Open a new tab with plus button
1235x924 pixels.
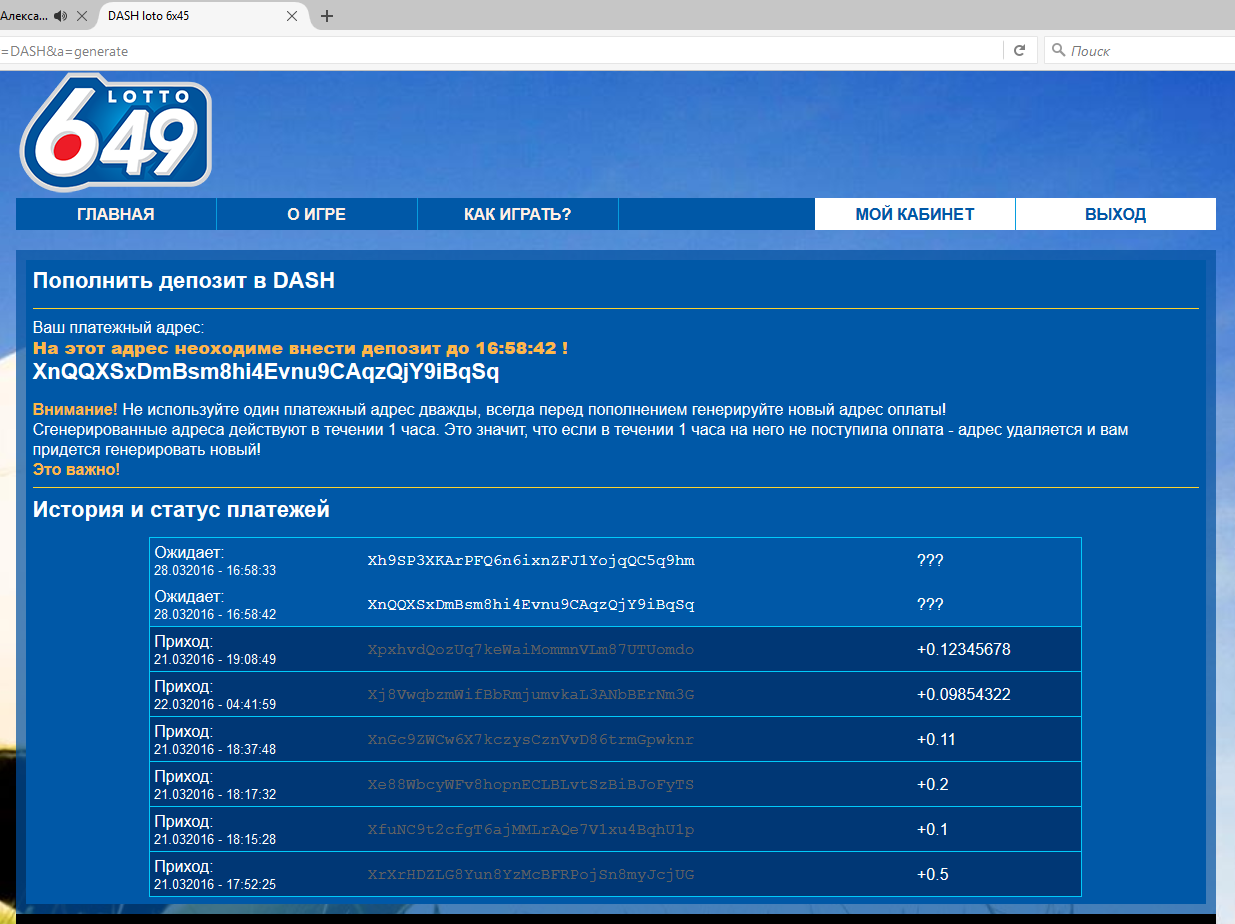pyautogui.click(x=327, y=16)
